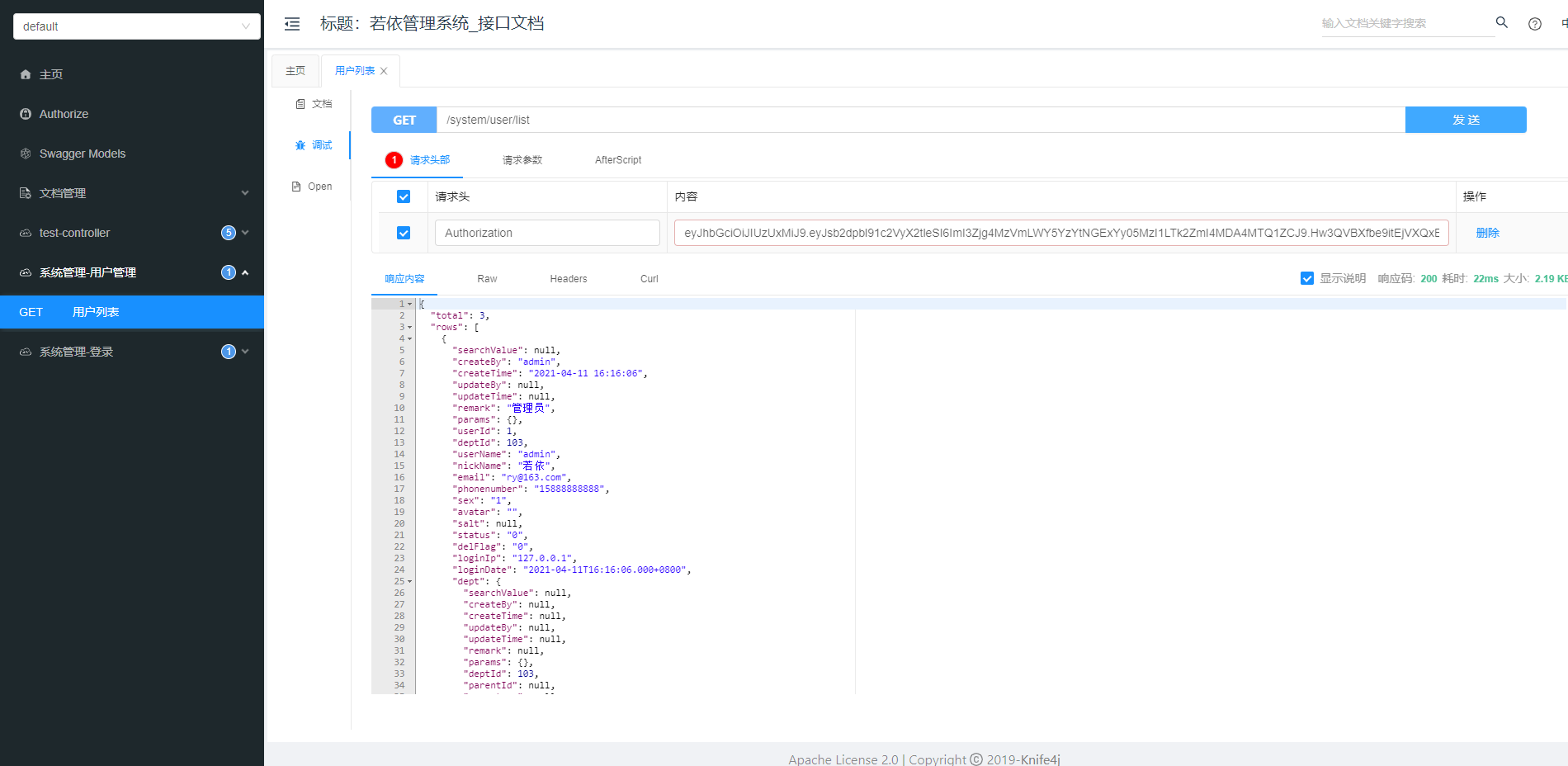Toggle the Authorization header row checkbox
The height and width of the screenshot is (766, 1568).
(x=403, y=232)
